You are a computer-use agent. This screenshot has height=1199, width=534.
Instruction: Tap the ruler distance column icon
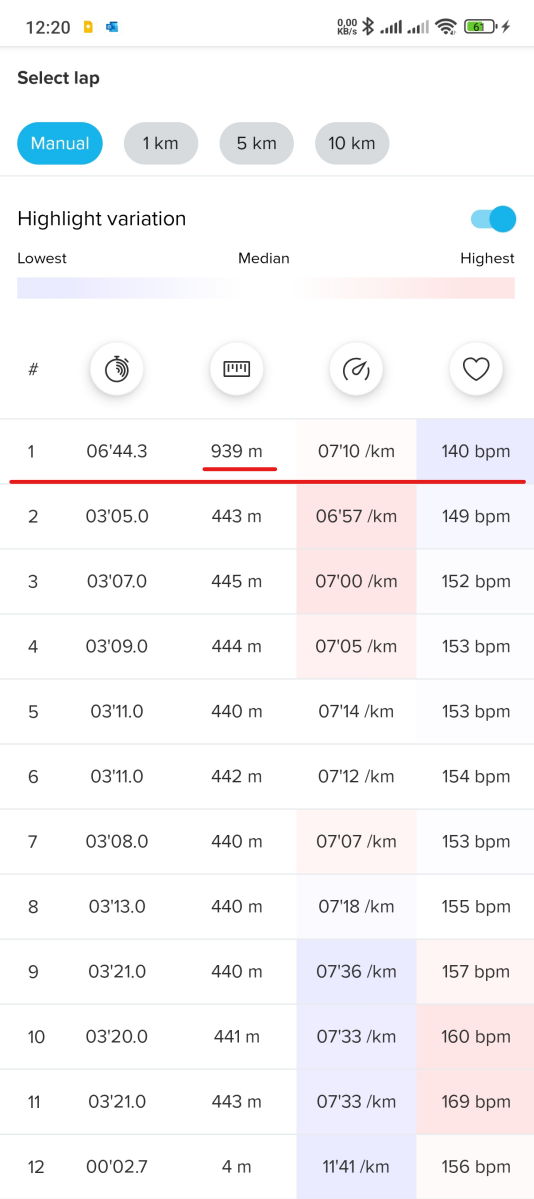[236, 369]
